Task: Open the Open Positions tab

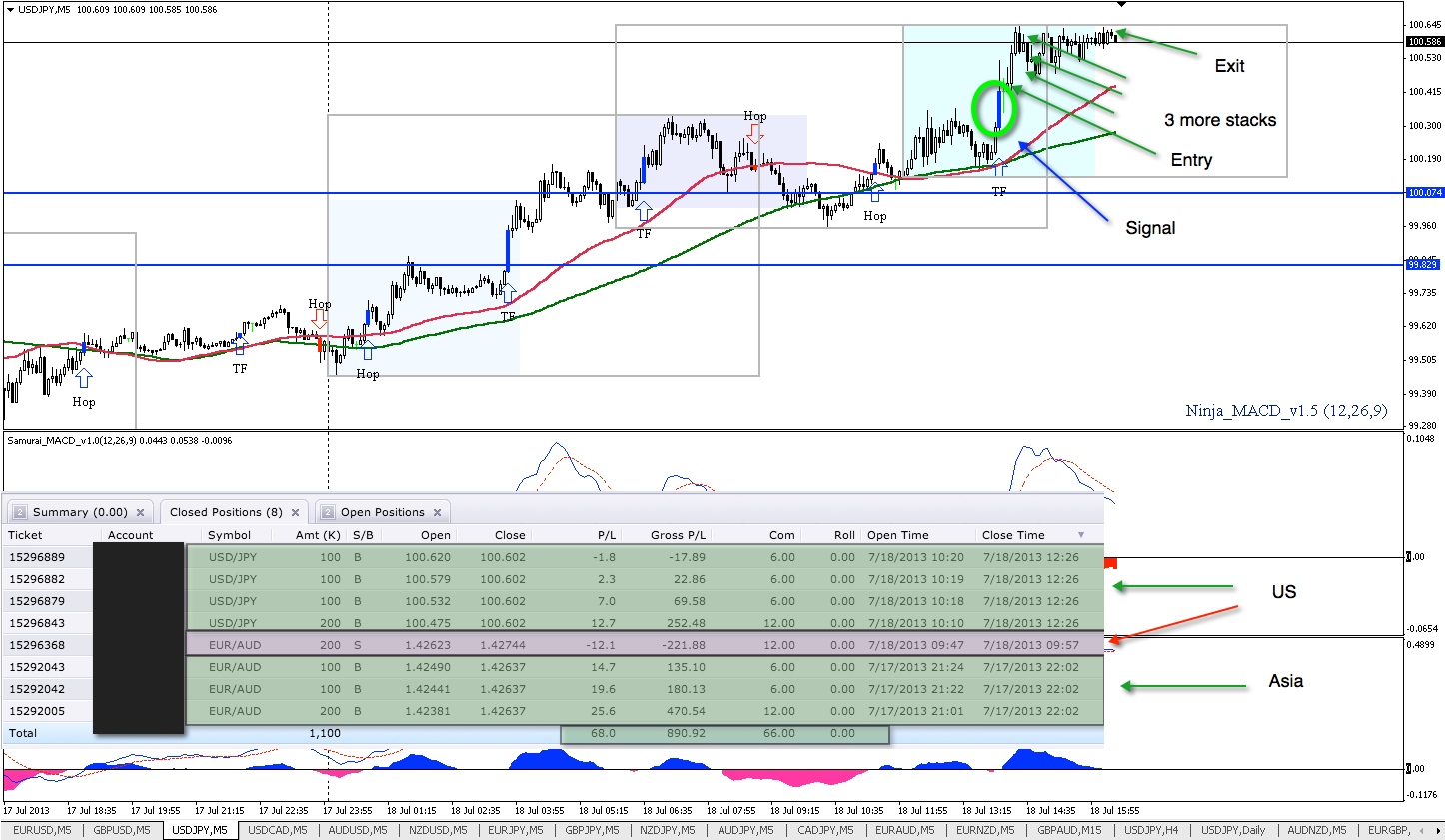Action: pos(383,513)
